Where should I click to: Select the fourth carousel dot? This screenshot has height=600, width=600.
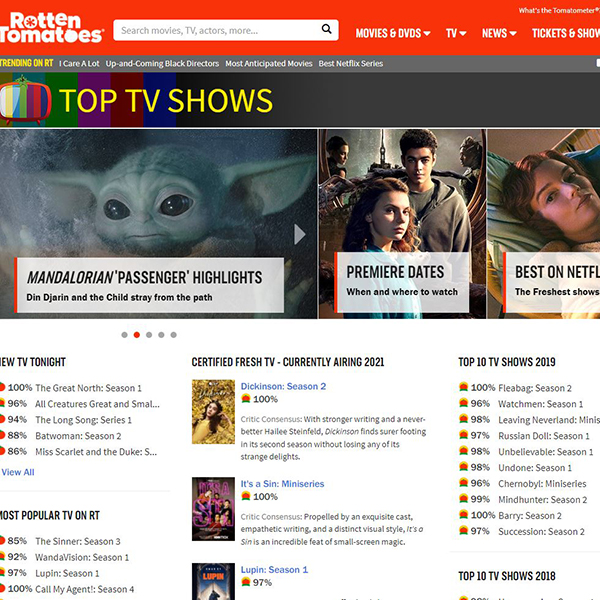(161, 335)
